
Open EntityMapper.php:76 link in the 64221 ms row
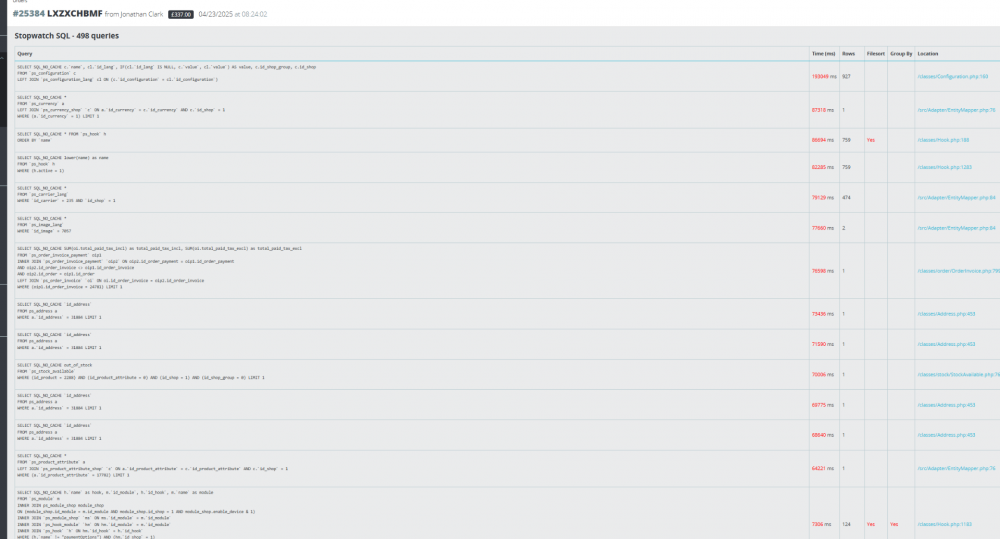(956, 468)
